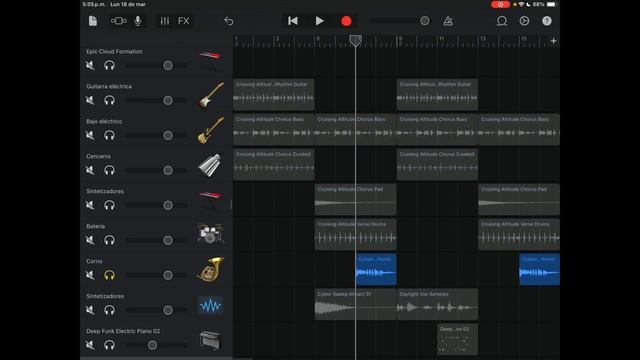The width and height of the screenshot is (640, 360).
Task: Solo the Batería track
Action: click(109, 240)
